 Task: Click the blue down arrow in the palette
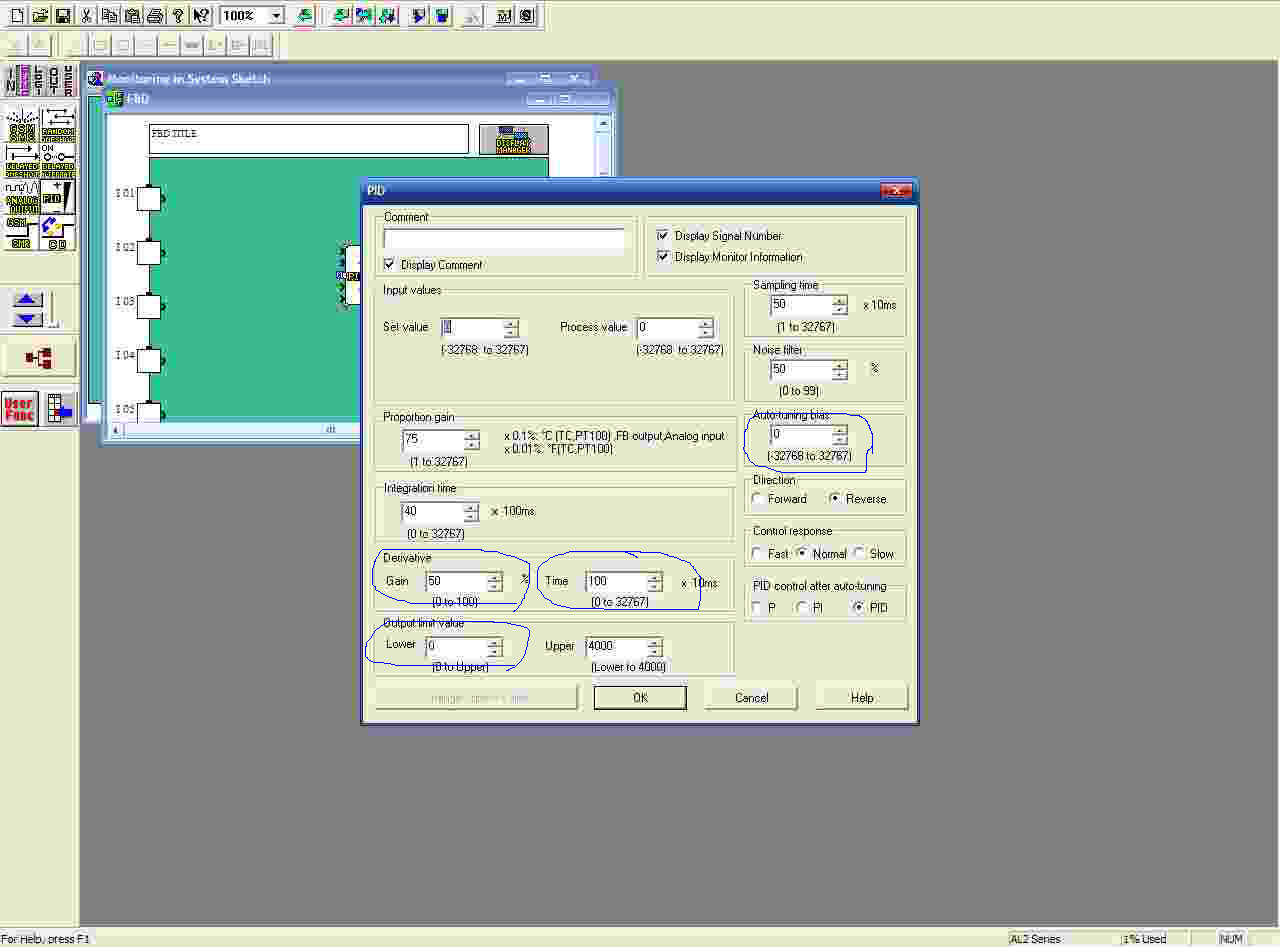click(x=28, y=318)
